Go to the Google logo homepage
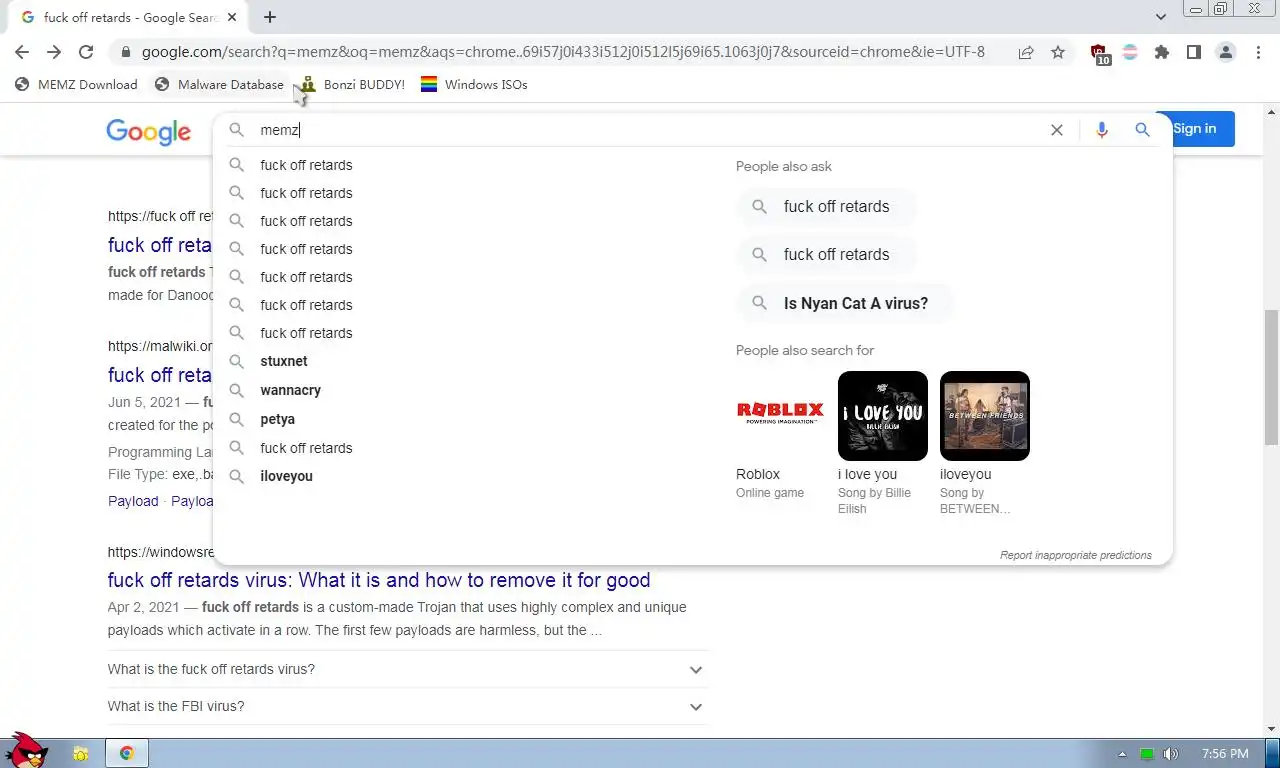The image size is (1280, 768). click(149, 132)
